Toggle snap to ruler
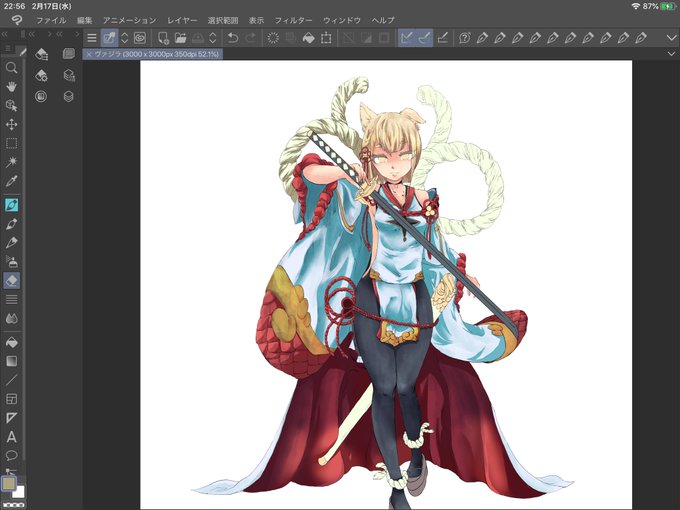The image size is (680, 510). point(406,38)
